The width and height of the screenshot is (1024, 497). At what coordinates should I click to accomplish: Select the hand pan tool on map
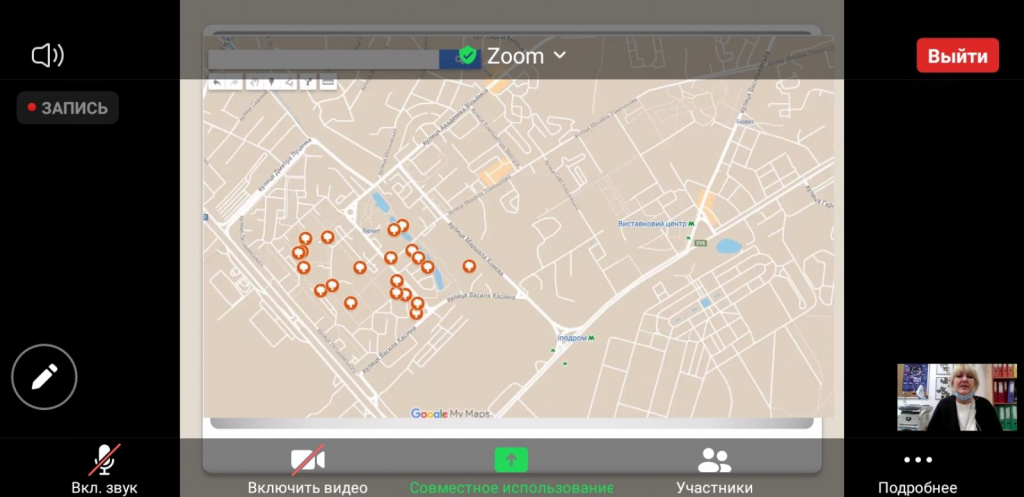pyautogui.click(x=255, y=82)
